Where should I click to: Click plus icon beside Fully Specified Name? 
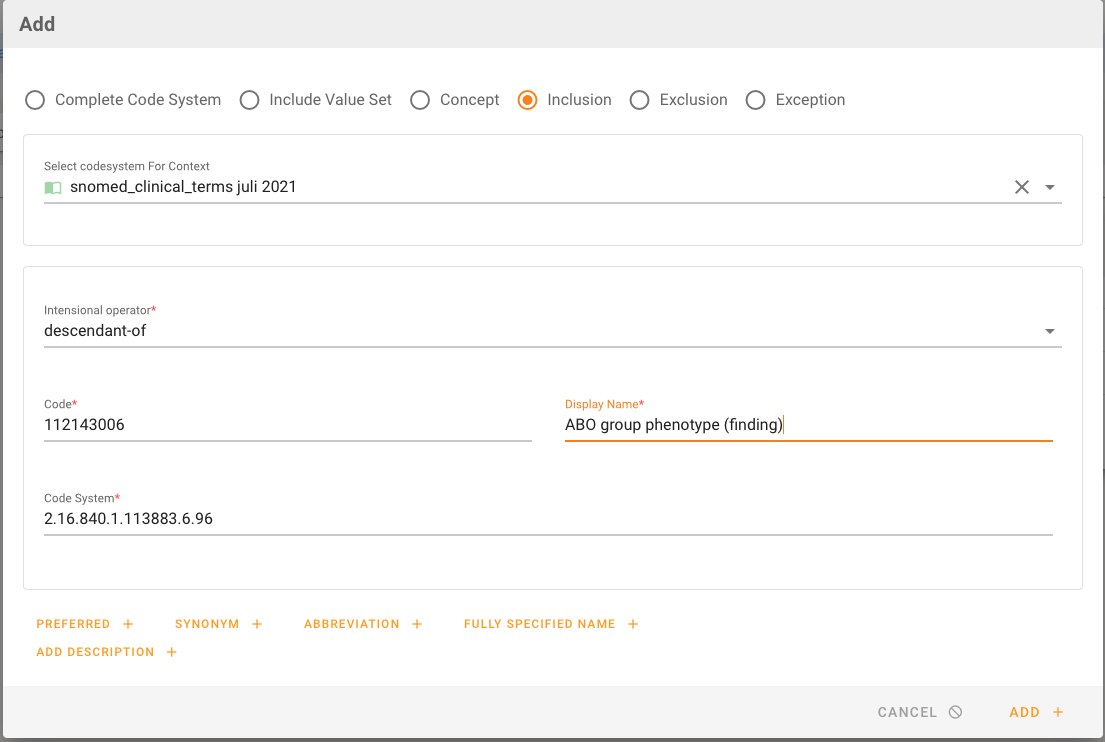[633, 624]
